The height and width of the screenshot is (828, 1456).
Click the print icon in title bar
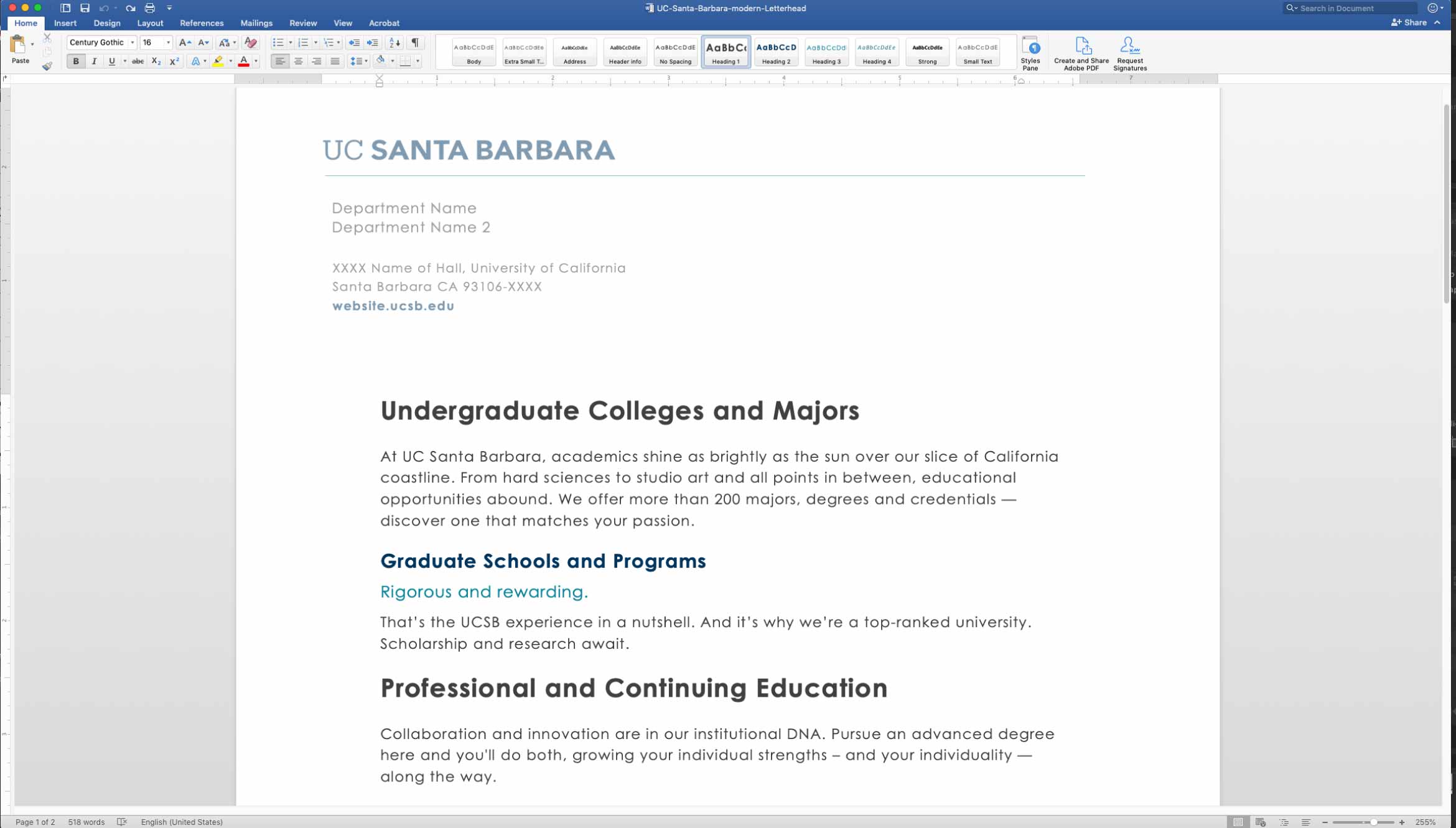point(149,8)
